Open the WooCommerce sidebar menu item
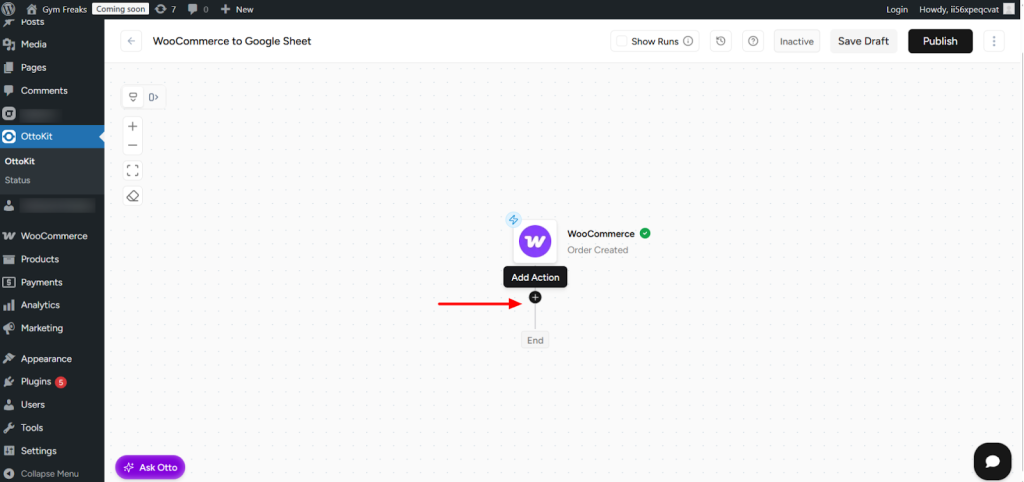The width and height of the screenshot is (1024, 482). click(x=54, y=236)
